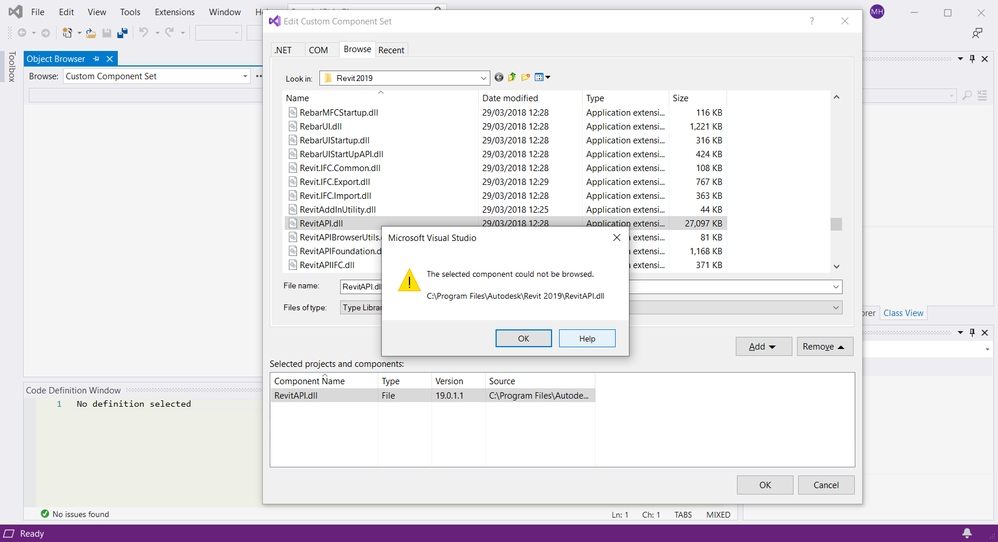Switch to the Recent tab
Viewport: 998px width, 542px height.
tap(391, 50)
